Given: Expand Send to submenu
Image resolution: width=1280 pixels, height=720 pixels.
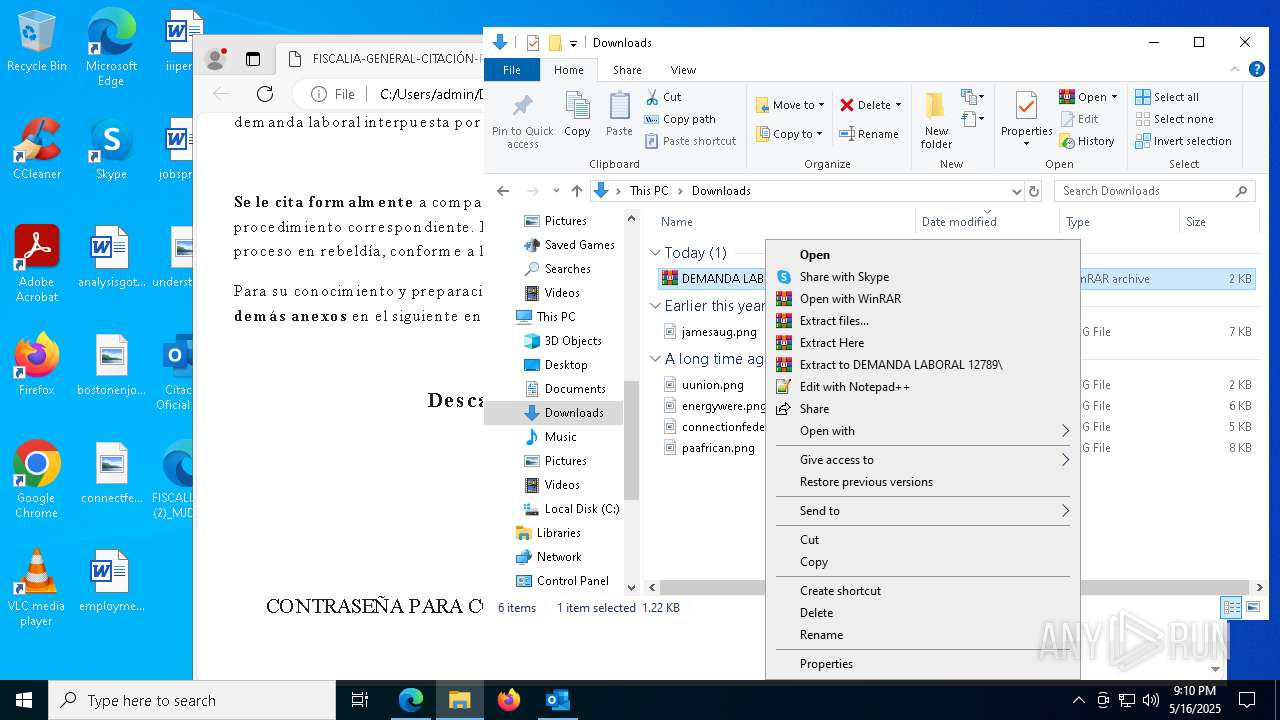Looking at the screenshot, I should (922, 511).
